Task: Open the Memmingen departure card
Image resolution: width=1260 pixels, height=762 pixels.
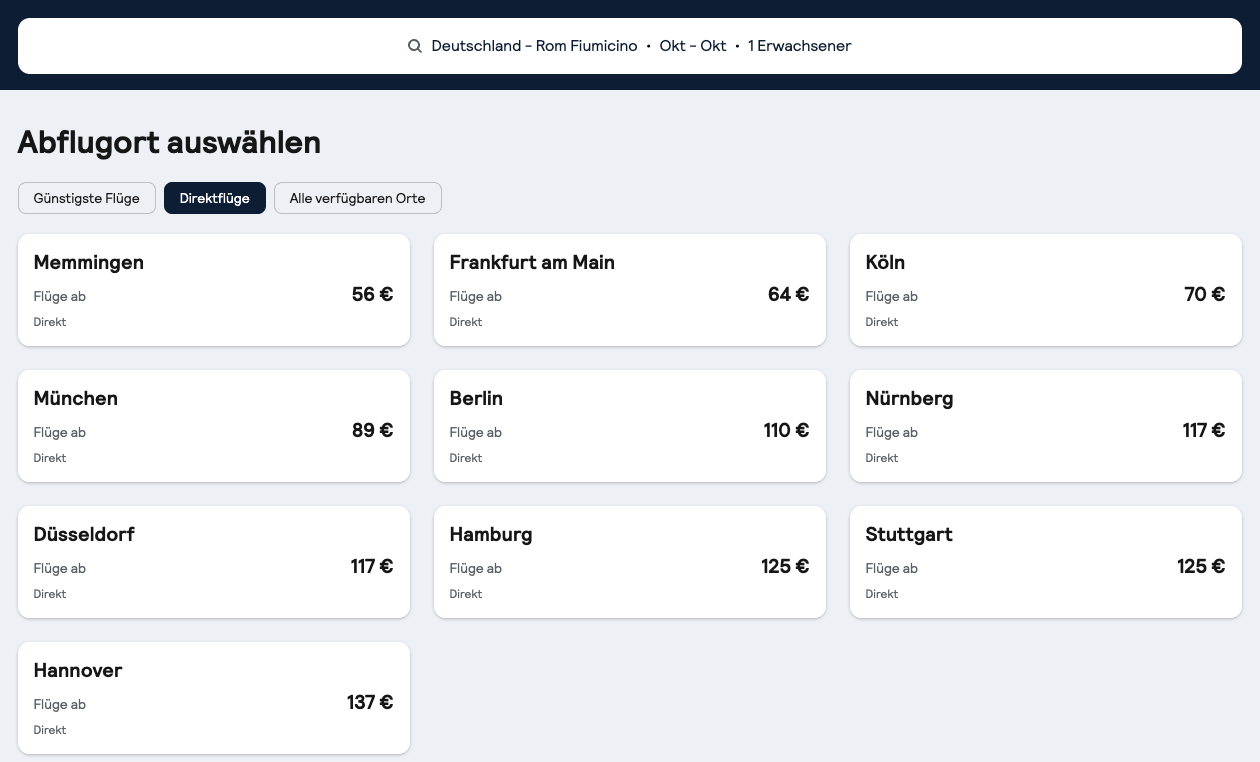Action: pos(214,290)
